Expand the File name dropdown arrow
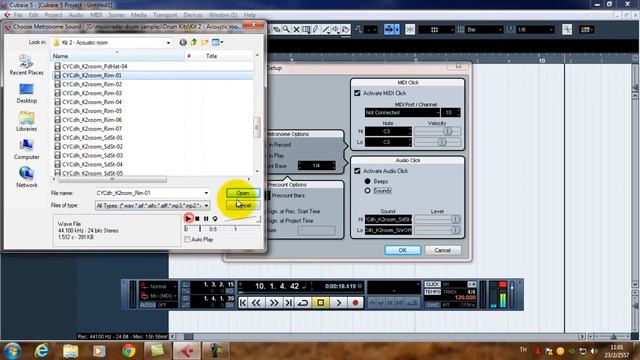 206,193
